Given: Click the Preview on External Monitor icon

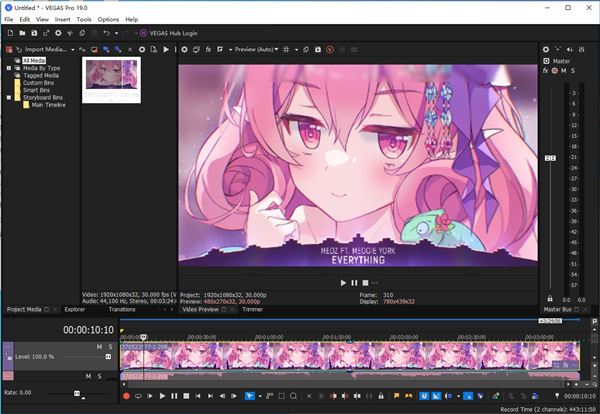Looking at the screenshot, I should point(196,49).
